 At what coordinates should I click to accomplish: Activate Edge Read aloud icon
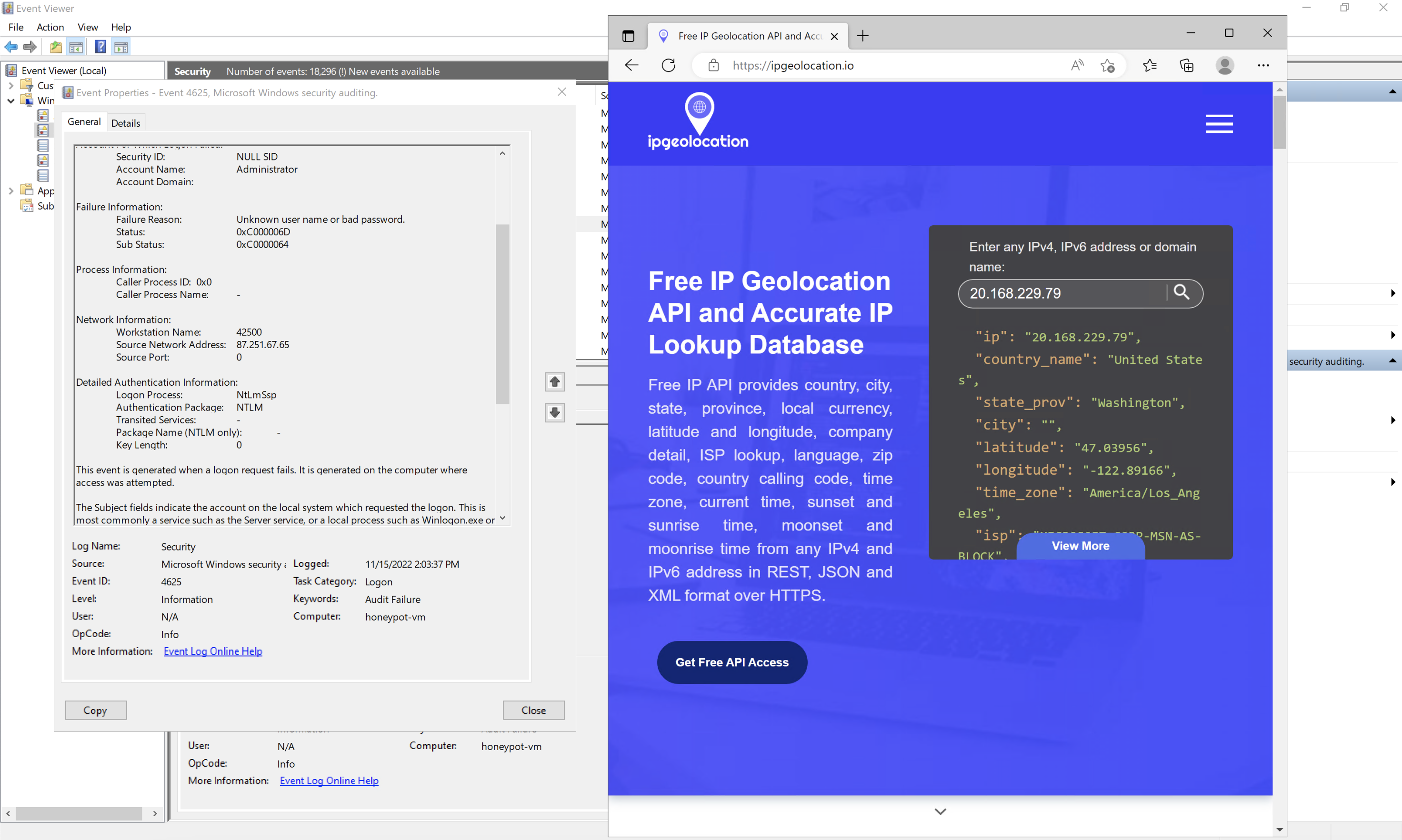coord(1077,65)
